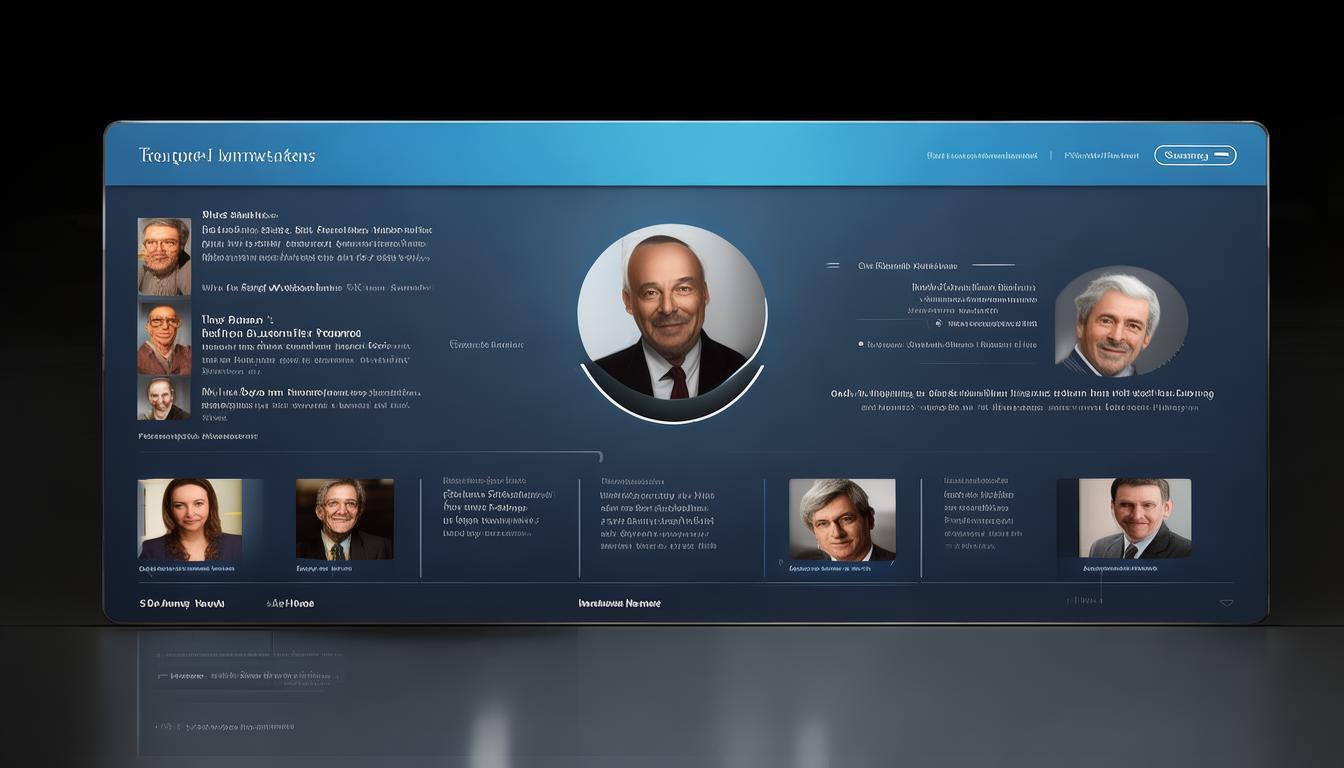Open the outlined pill dropdown in the header
Screen dimensions: 1344x768
coord(1195,155)
